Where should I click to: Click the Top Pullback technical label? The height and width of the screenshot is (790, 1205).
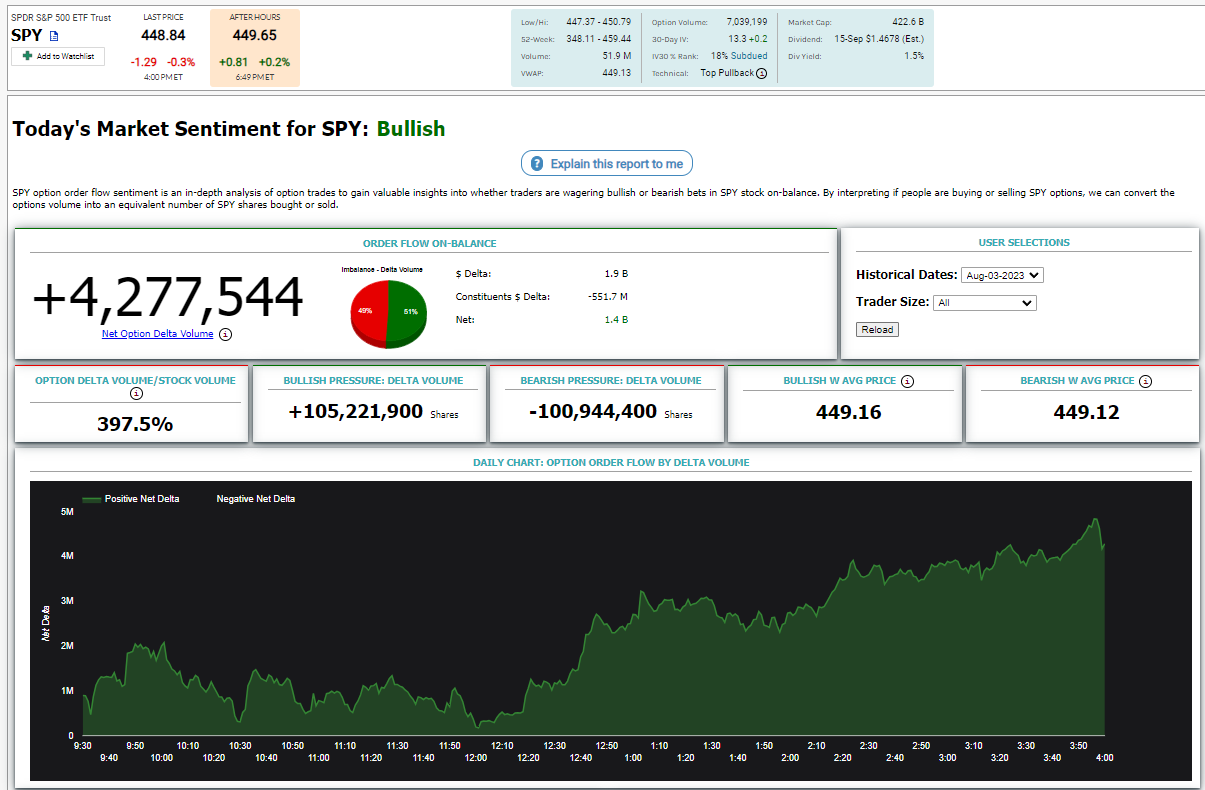727,73
